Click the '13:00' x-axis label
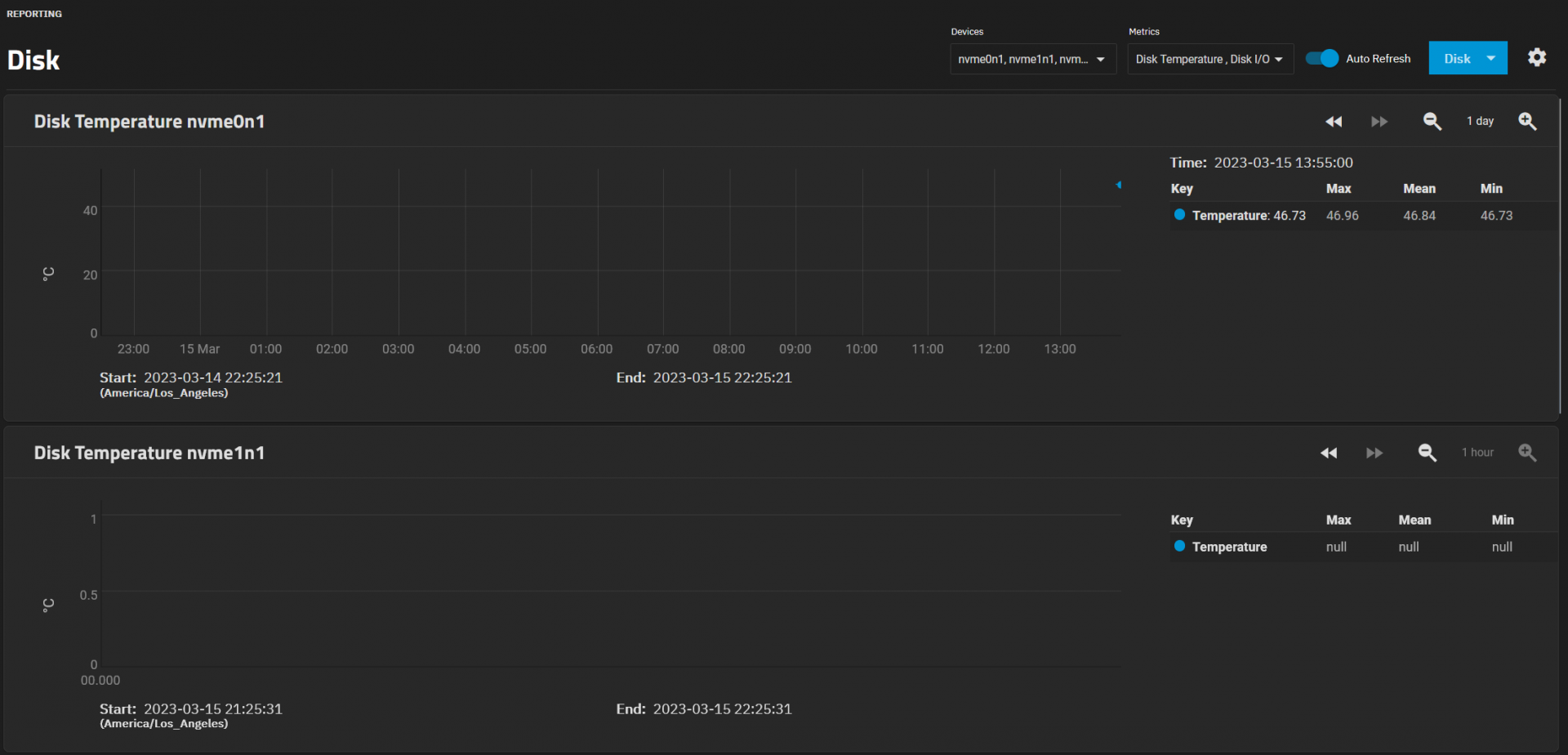 tap(1060, 349)
